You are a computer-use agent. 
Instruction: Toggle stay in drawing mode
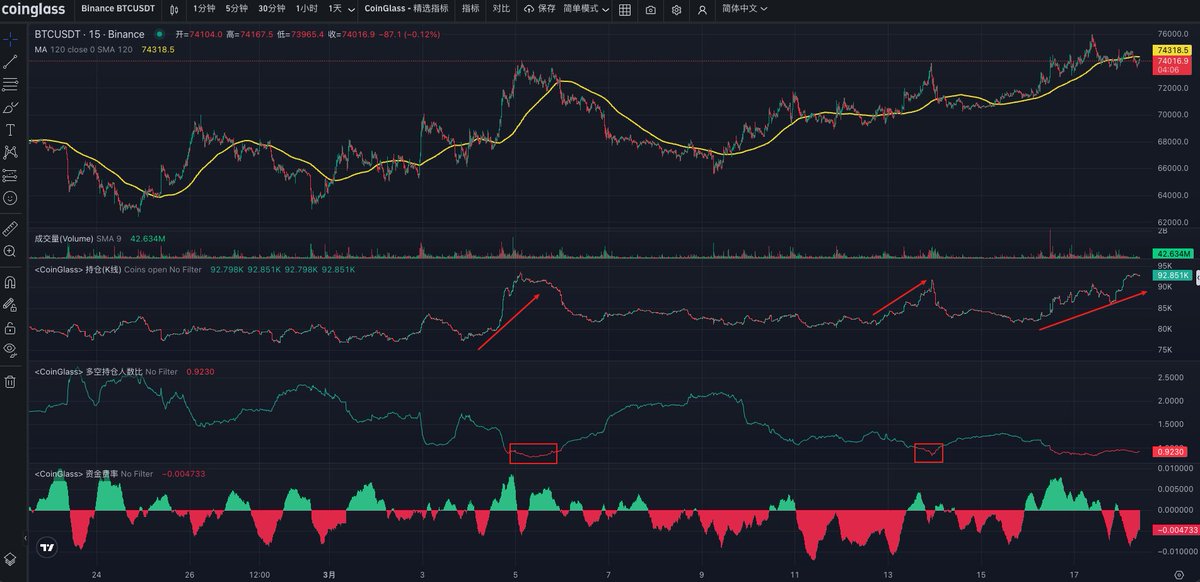(10, 304)
